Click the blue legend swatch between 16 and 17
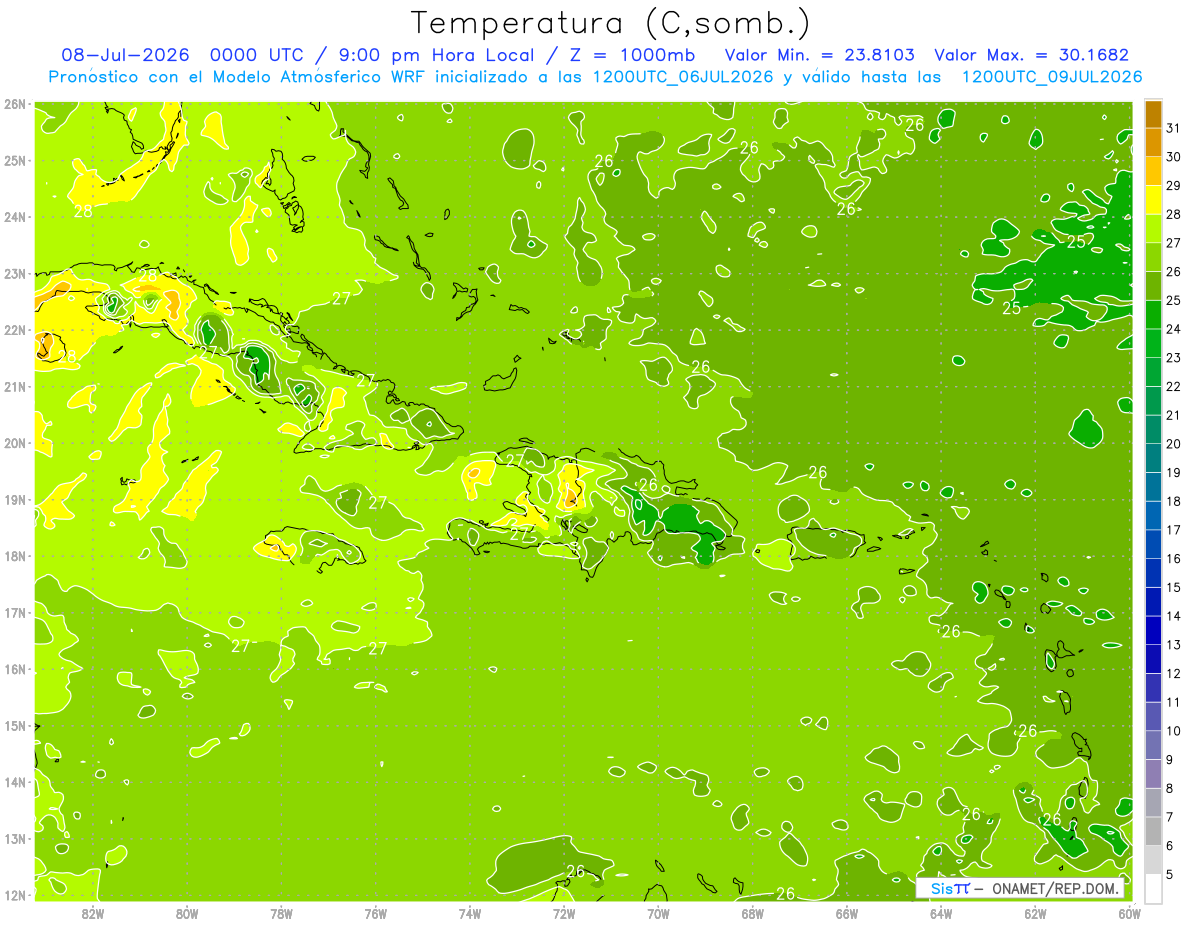This screenshot has width=1200, height=927. click(1153, 544)
